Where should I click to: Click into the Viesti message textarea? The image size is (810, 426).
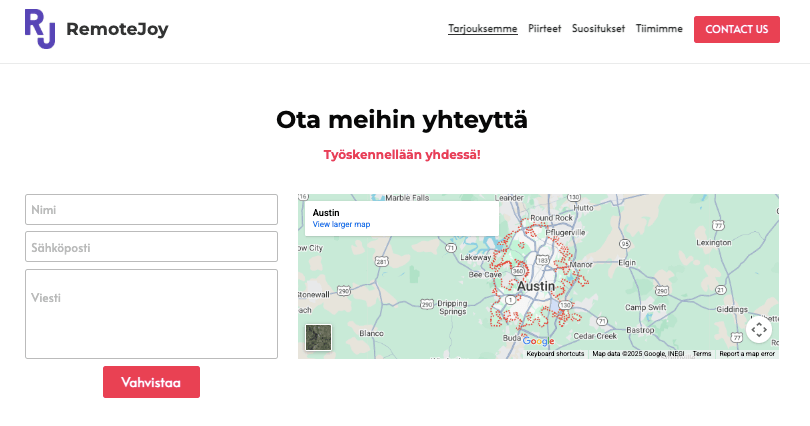coord(151,313)
